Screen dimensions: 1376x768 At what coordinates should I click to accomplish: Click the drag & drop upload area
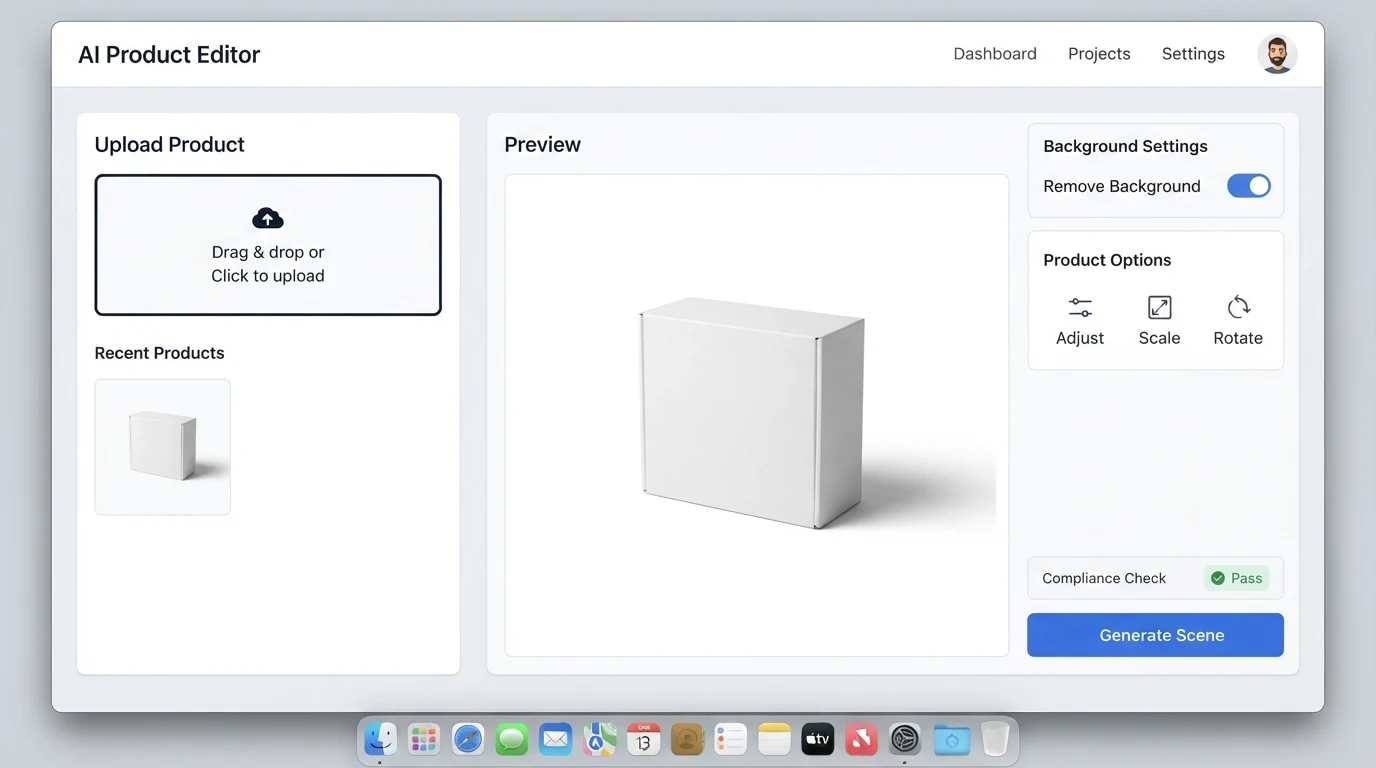[268, 245]
